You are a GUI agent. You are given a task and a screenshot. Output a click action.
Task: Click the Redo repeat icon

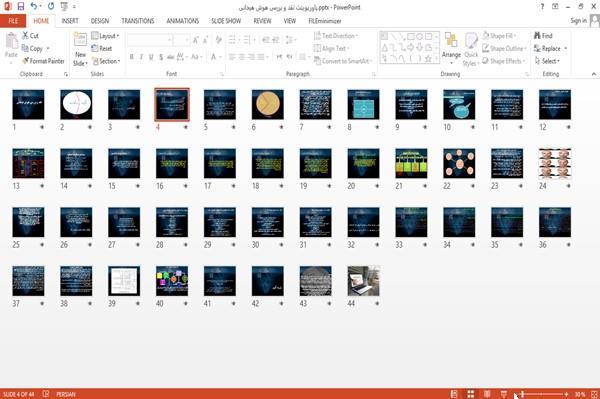51,7
